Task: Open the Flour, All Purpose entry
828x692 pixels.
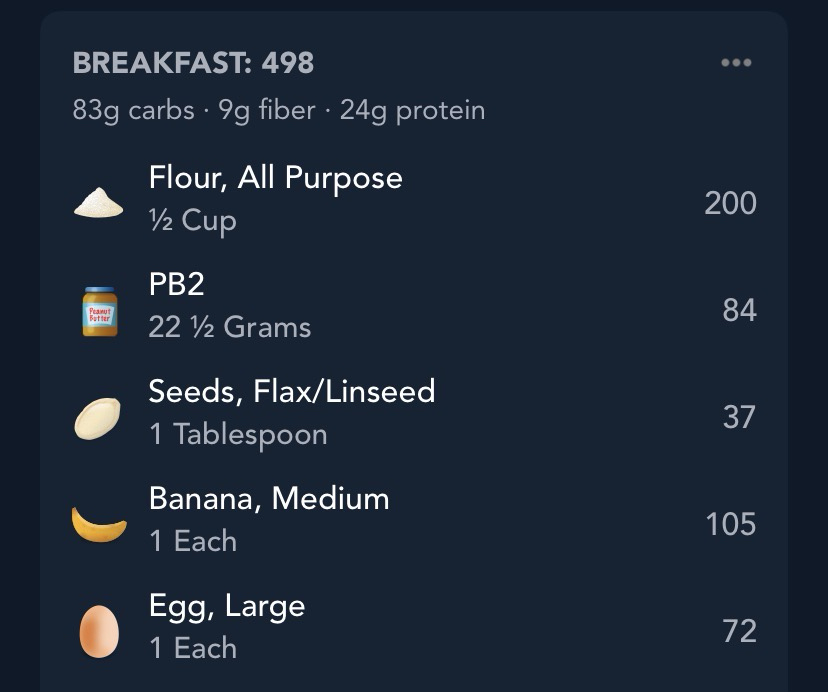Action: tap(275, 178)
